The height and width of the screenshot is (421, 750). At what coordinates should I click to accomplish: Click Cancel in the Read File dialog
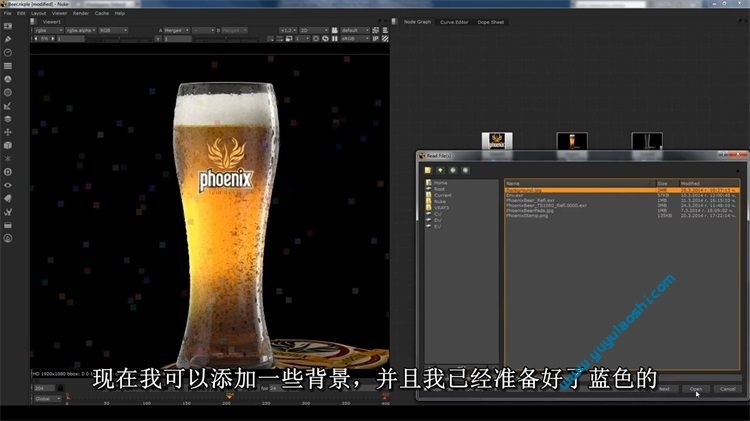point(728,389)
